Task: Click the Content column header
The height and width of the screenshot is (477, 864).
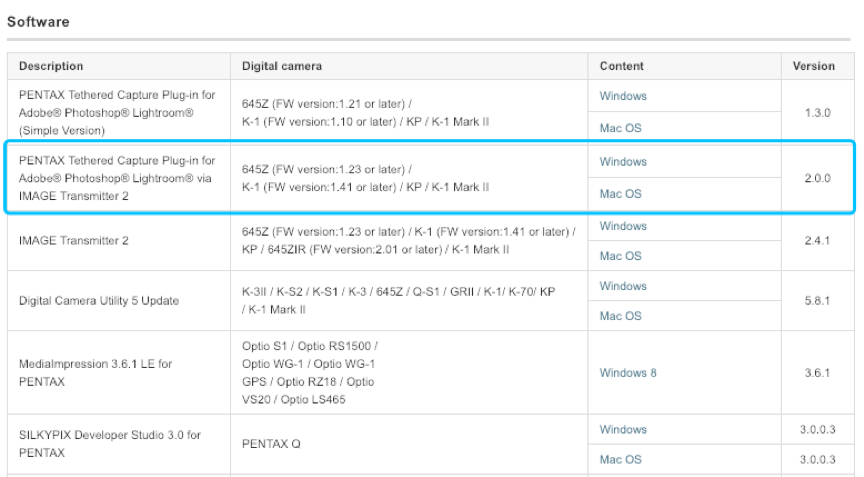Action: [x=622, y=66]
